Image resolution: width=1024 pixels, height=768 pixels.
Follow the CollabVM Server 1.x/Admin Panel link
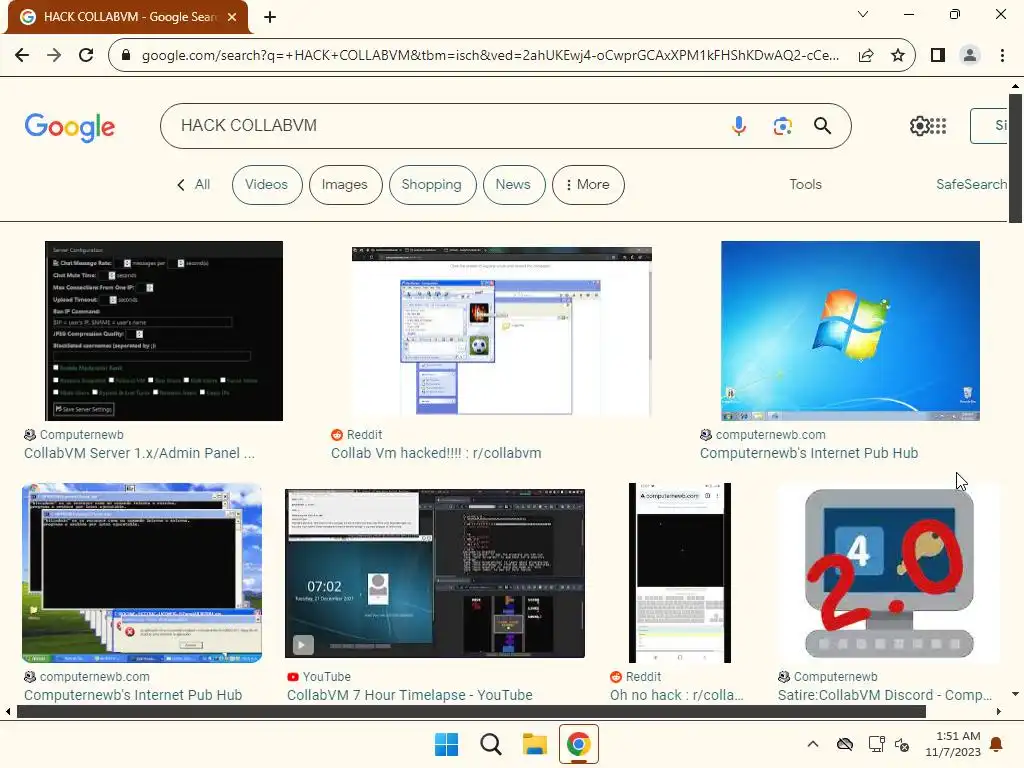pyautogui.click(x=139, y=453)
